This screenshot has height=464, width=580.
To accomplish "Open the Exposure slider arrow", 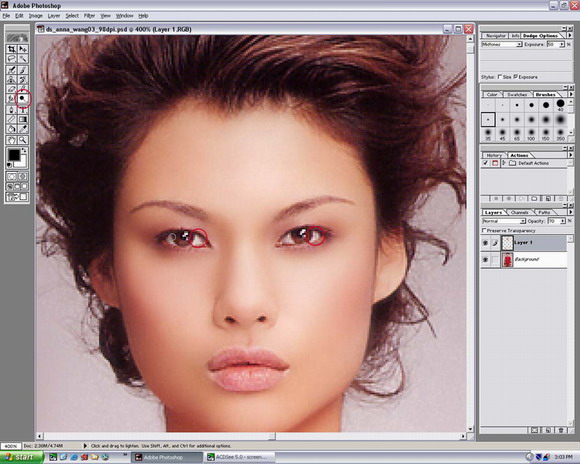I will [562, 44].
